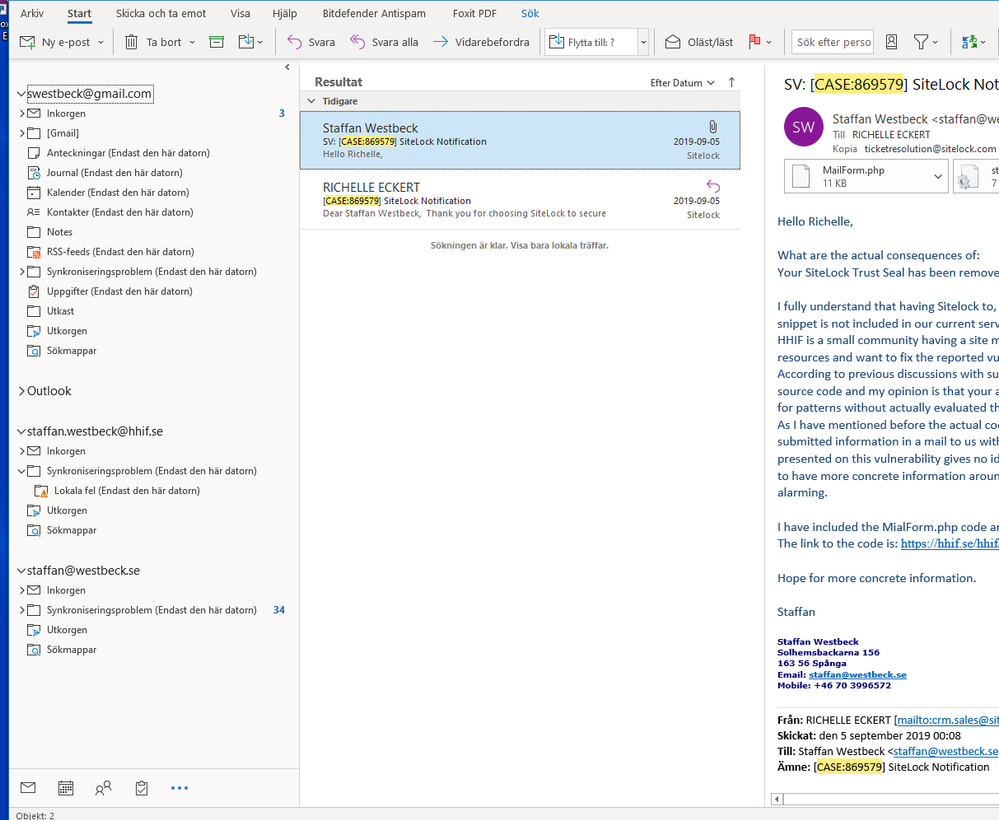The height and width of the screenshot is (820, 999).
Task: Open the Kalender folder
Action: tap(118, 192)
